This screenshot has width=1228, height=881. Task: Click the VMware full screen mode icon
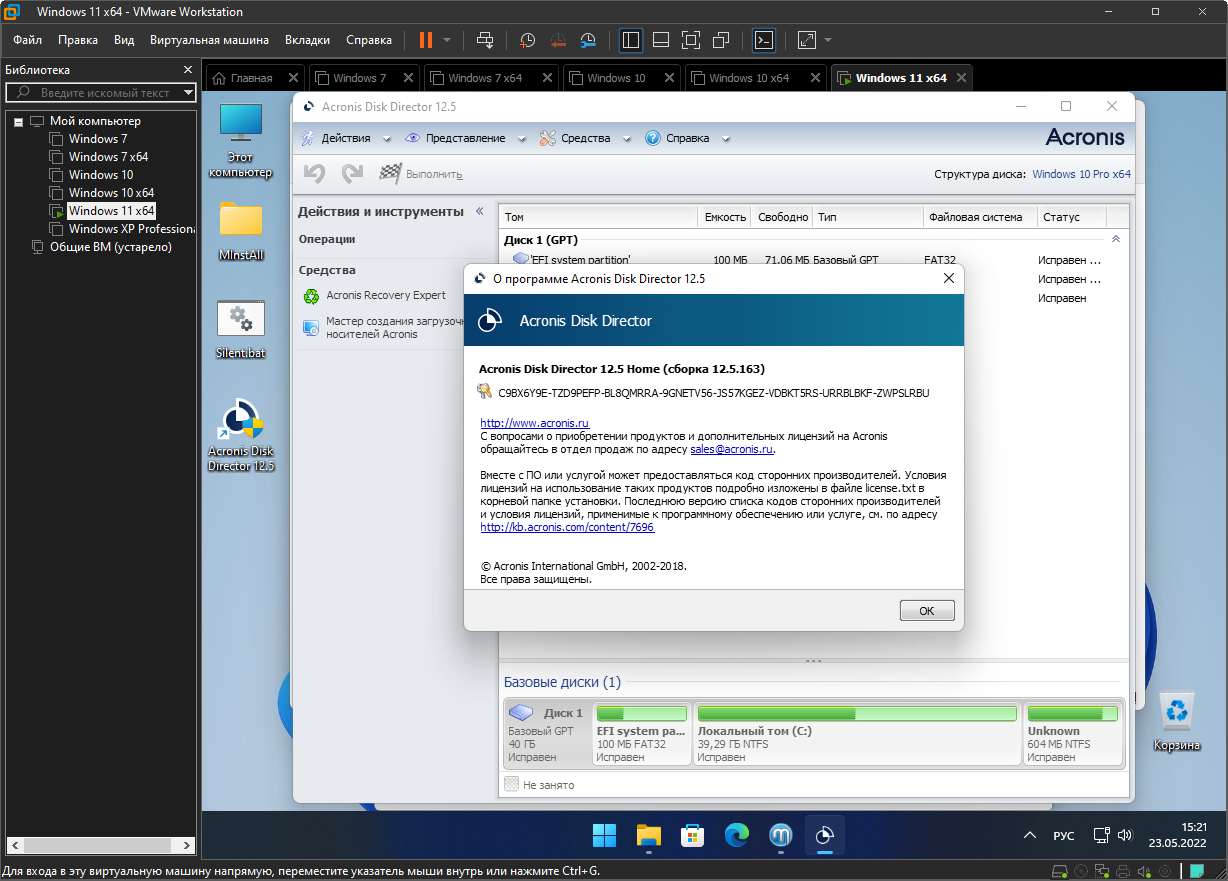690,40
